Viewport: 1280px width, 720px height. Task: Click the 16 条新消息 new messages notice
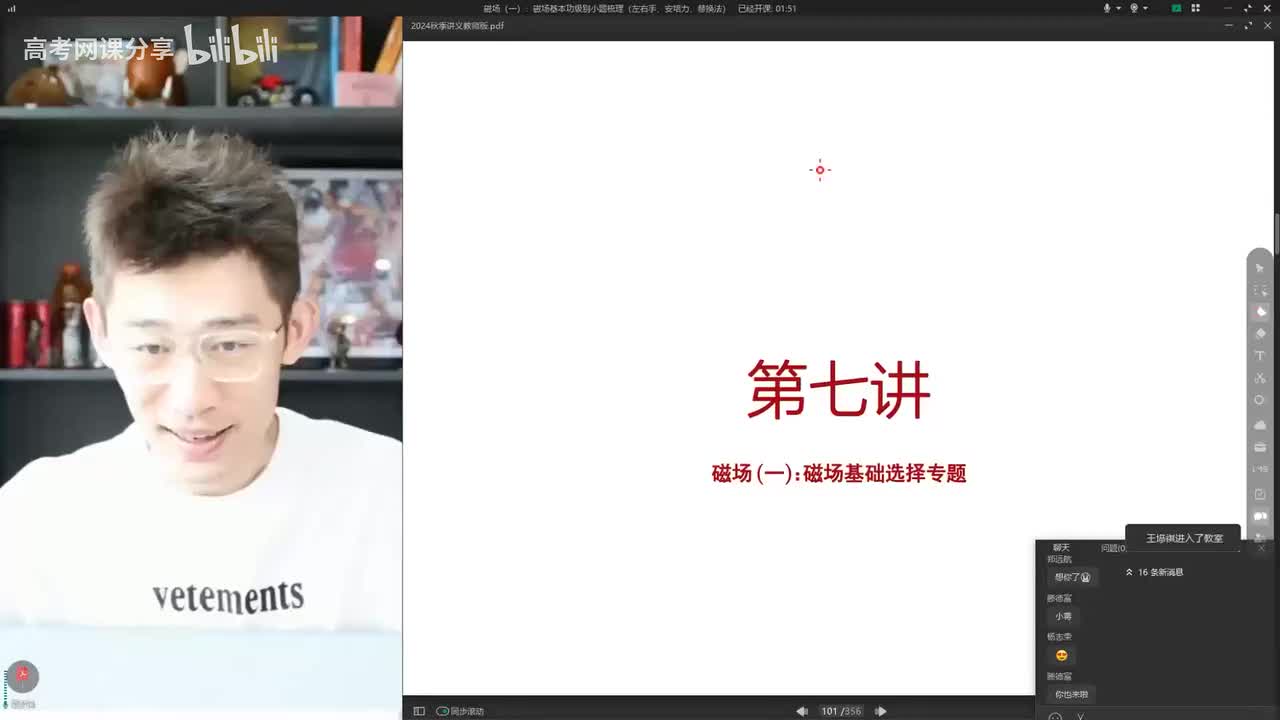tap(1155, 572)
